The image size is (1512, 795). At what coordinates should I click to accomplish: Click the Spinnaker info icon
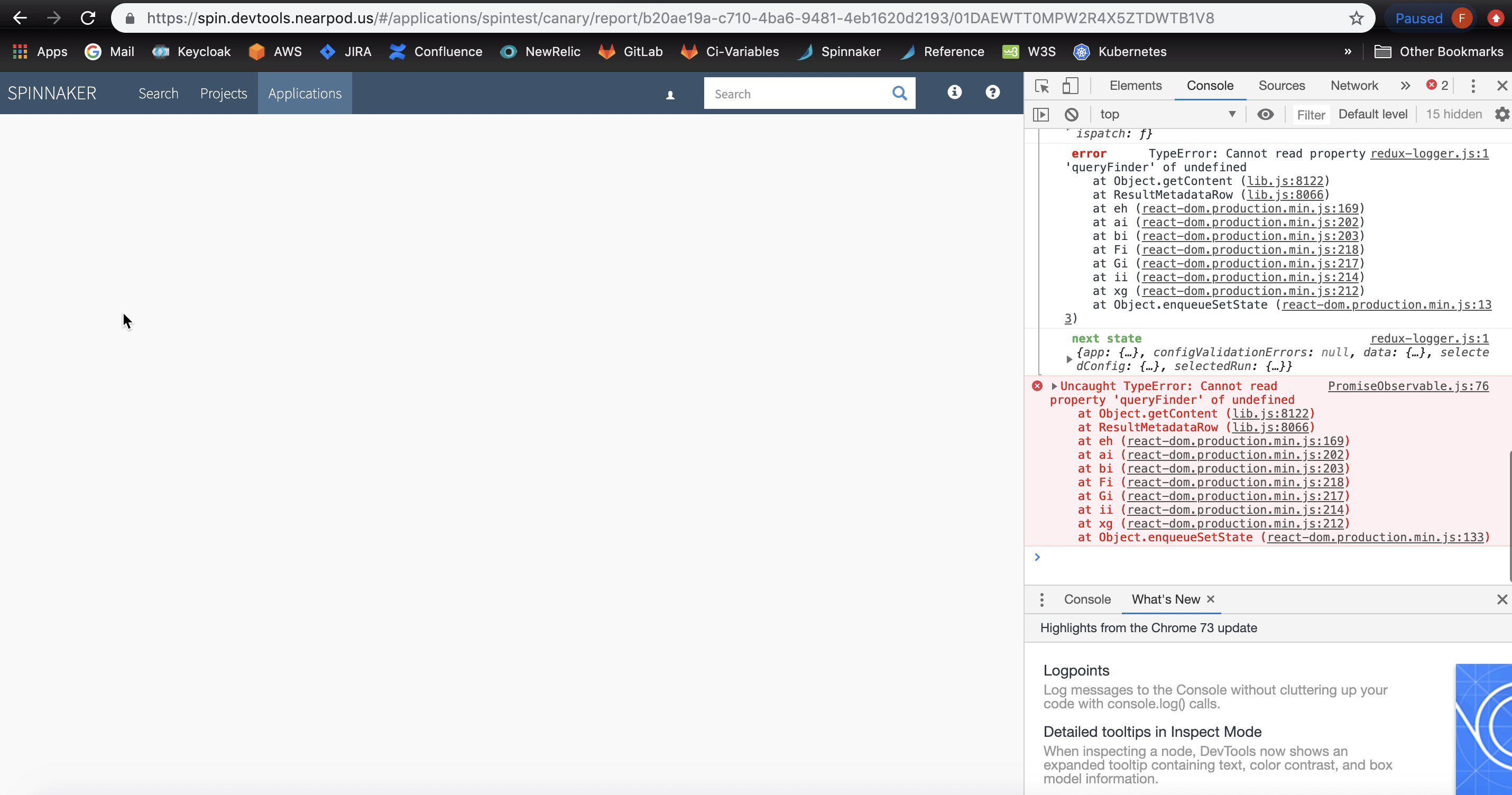[x=954, y=93]
